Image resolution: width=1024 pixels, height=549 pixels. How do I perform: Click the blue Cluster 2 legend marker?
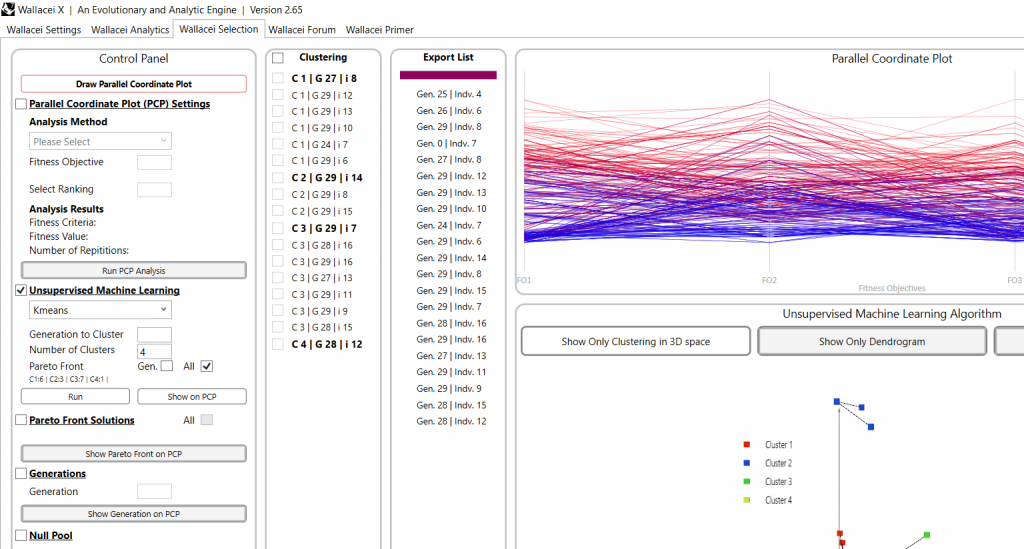[x=747, y=463]
